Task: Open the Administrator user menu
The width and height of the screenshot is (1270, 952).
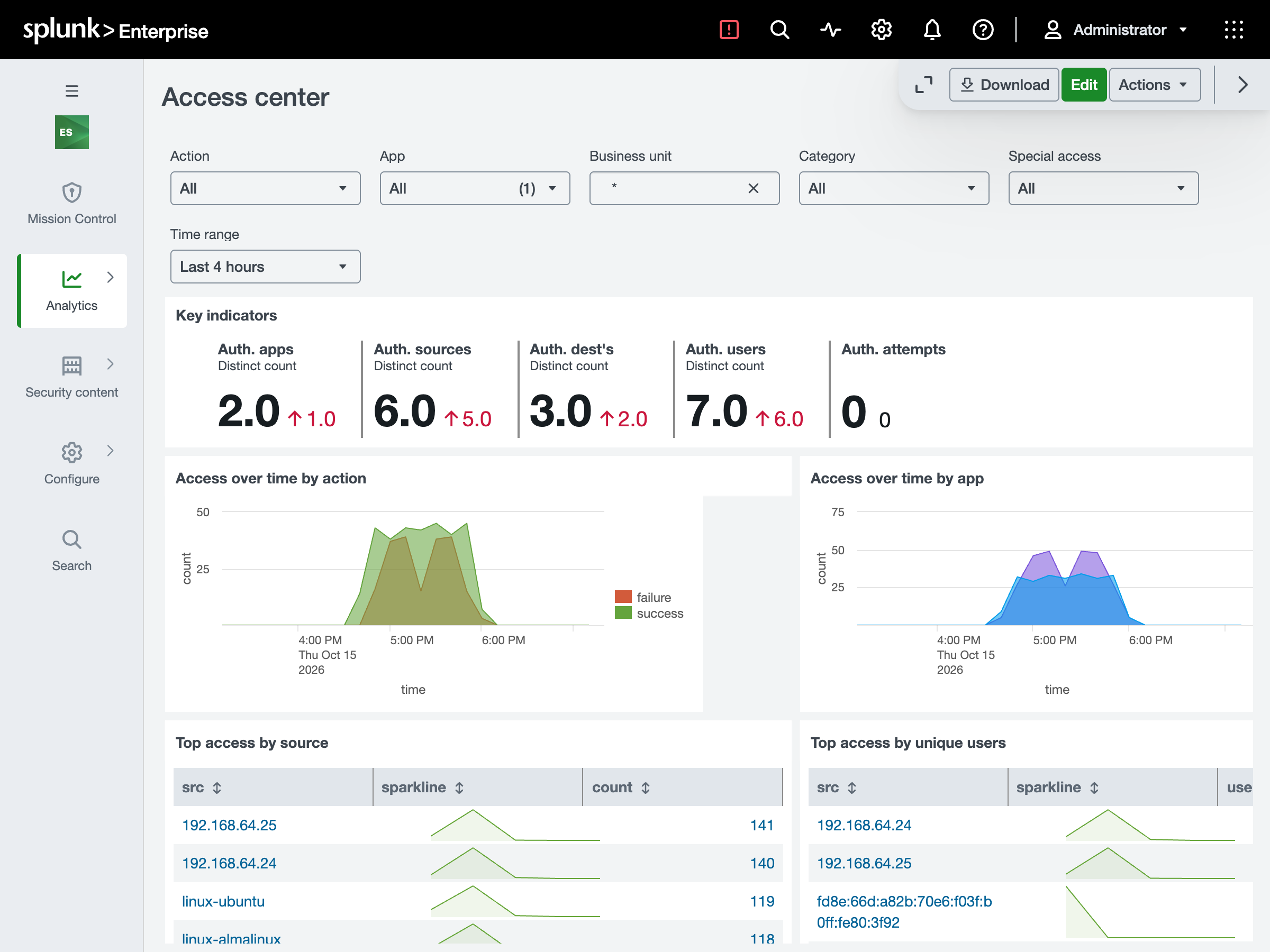Action: tap(1115, 29)
